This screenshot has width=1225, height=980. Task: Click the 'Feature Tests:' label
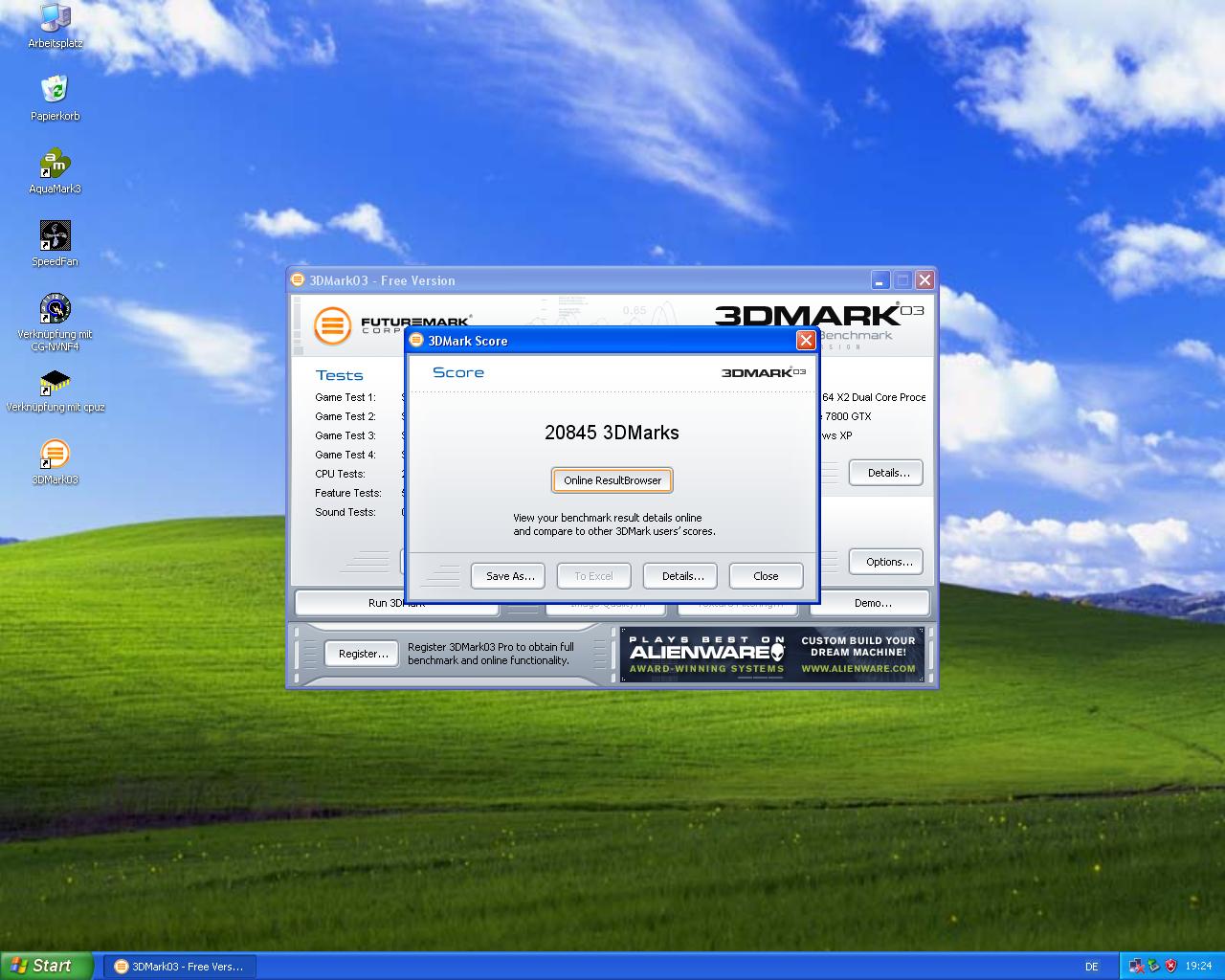[348, 493]
